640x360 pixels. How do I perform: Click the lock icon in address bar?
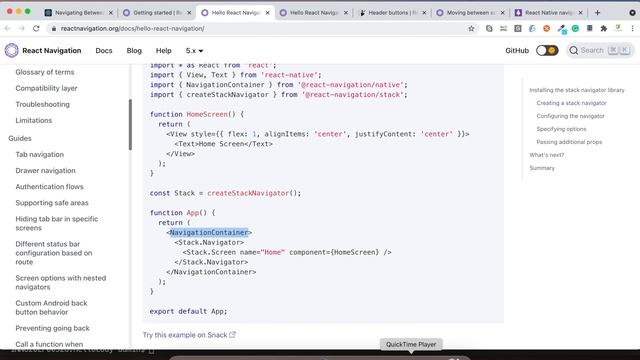[53, 29]
